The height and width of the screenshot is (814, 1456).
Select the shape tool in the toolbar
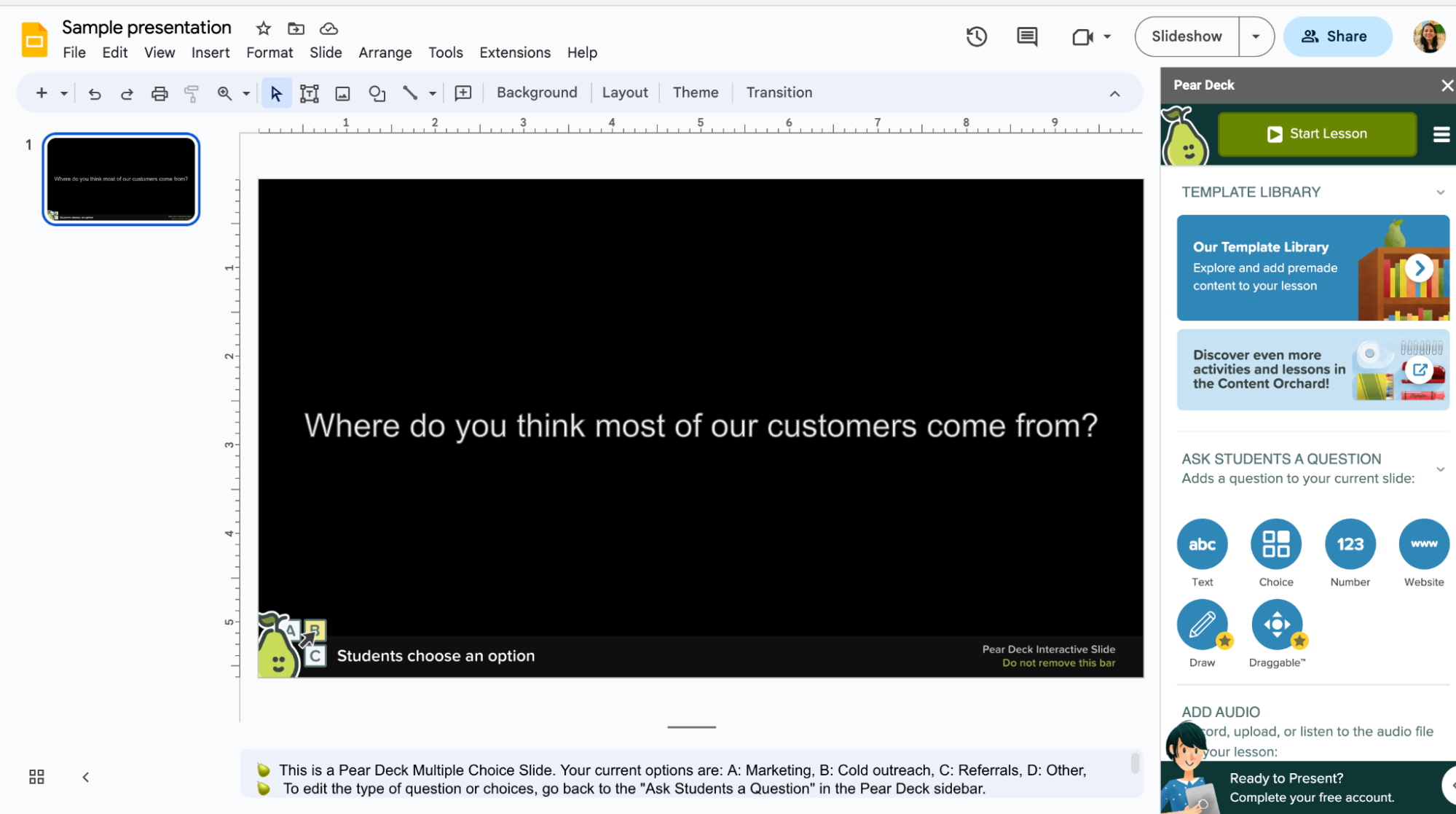(x=377, y=93)
